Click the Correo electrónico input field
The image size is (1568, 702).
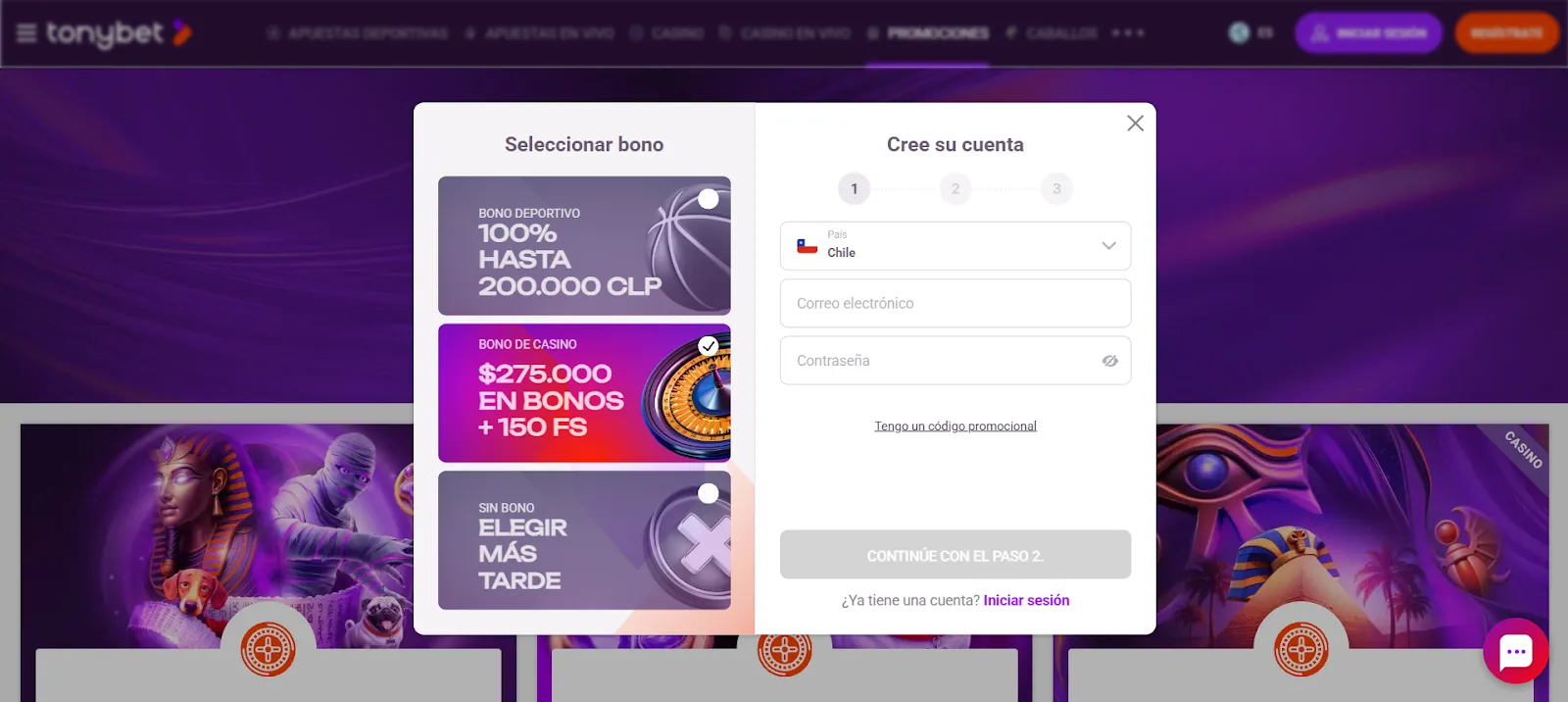tap(955, 303)
